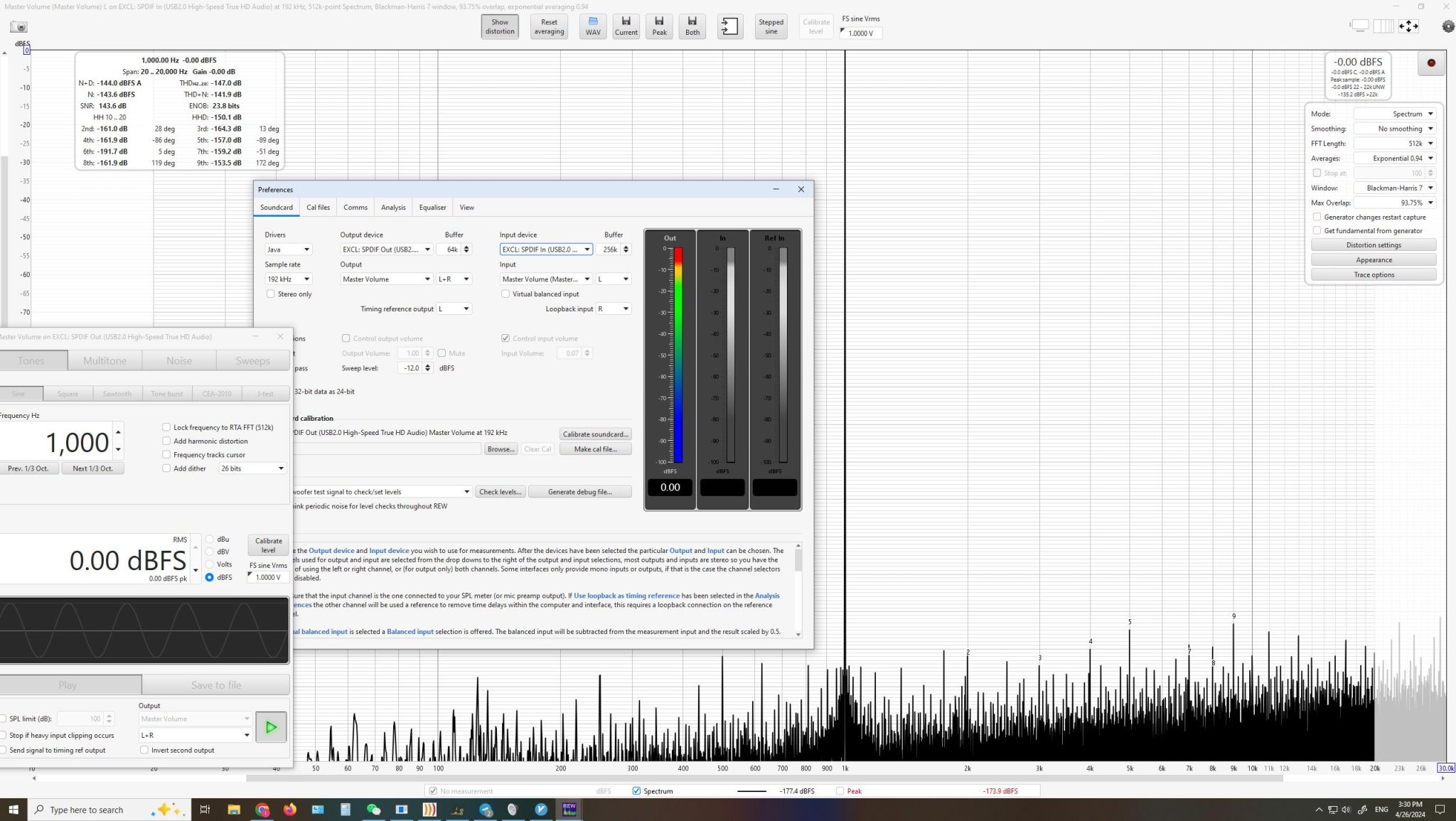Toggle Generator changes restart capture
This screenshot has width=1456, height=821.
pyautogui.click(x=1317, y=217)
